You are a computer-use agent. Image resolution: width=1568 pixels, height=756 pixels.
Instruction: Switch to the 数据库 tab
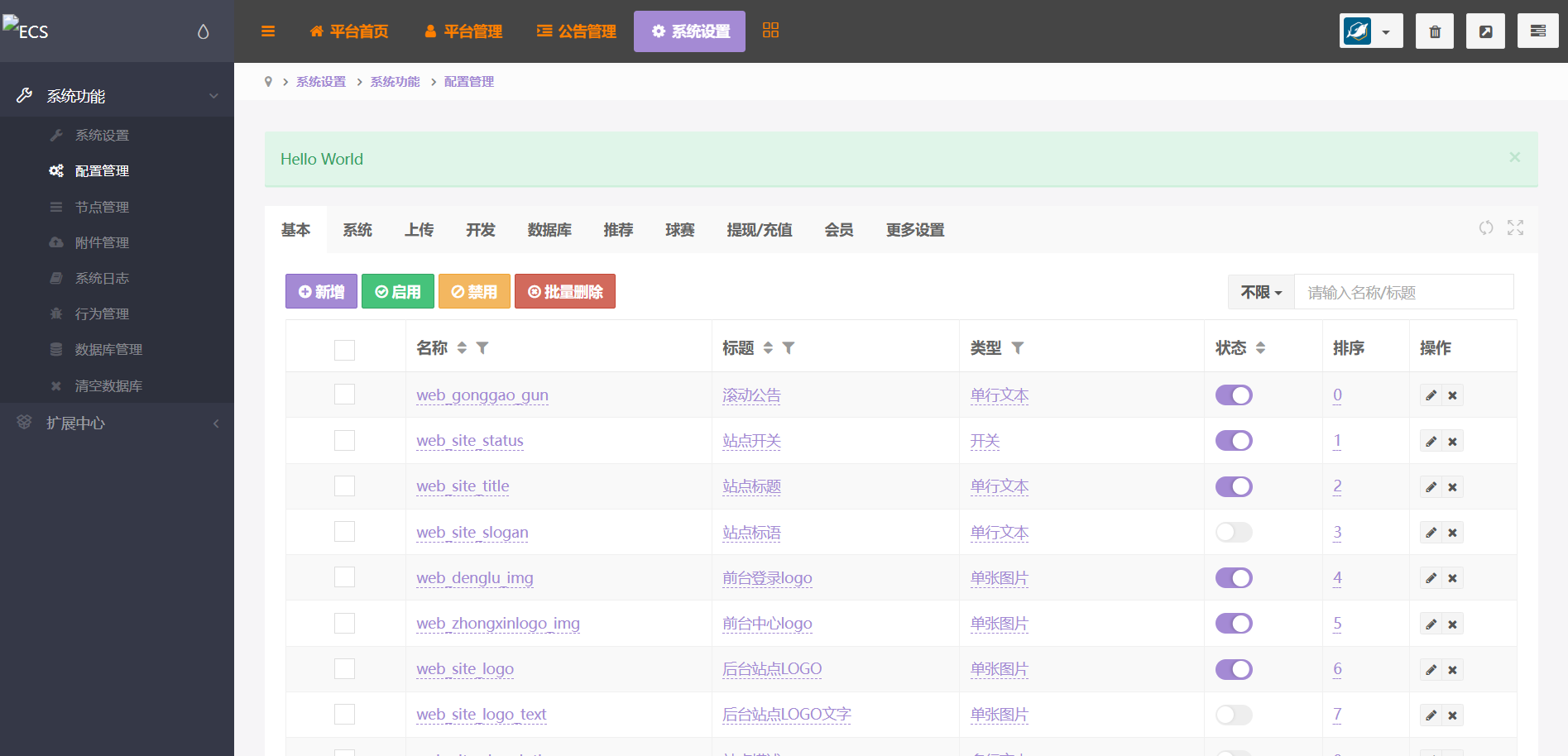click(549, 230)
